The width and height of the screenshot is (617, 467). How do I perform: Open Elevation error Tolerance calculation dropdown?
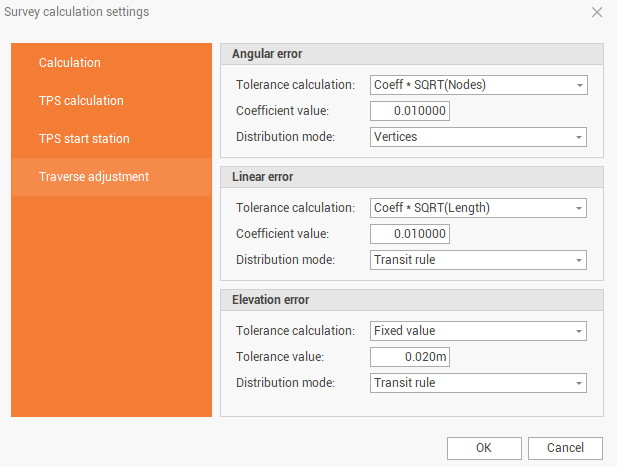(x=478, y=331)
